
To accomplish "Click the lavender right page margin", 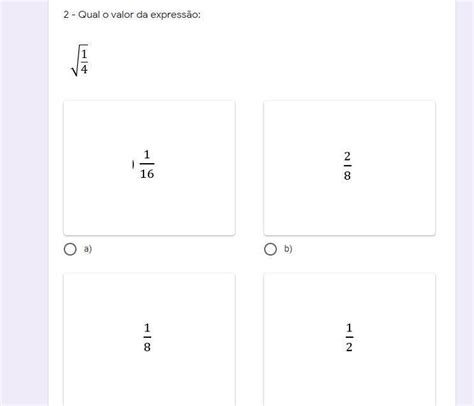I will tap(465, 203).
